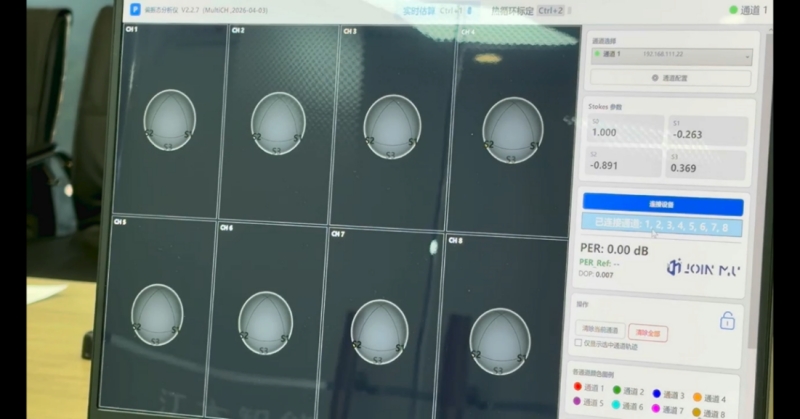Select the CH 1 Poincaré sphere view

pyautogui.click(x=170, y=120)
